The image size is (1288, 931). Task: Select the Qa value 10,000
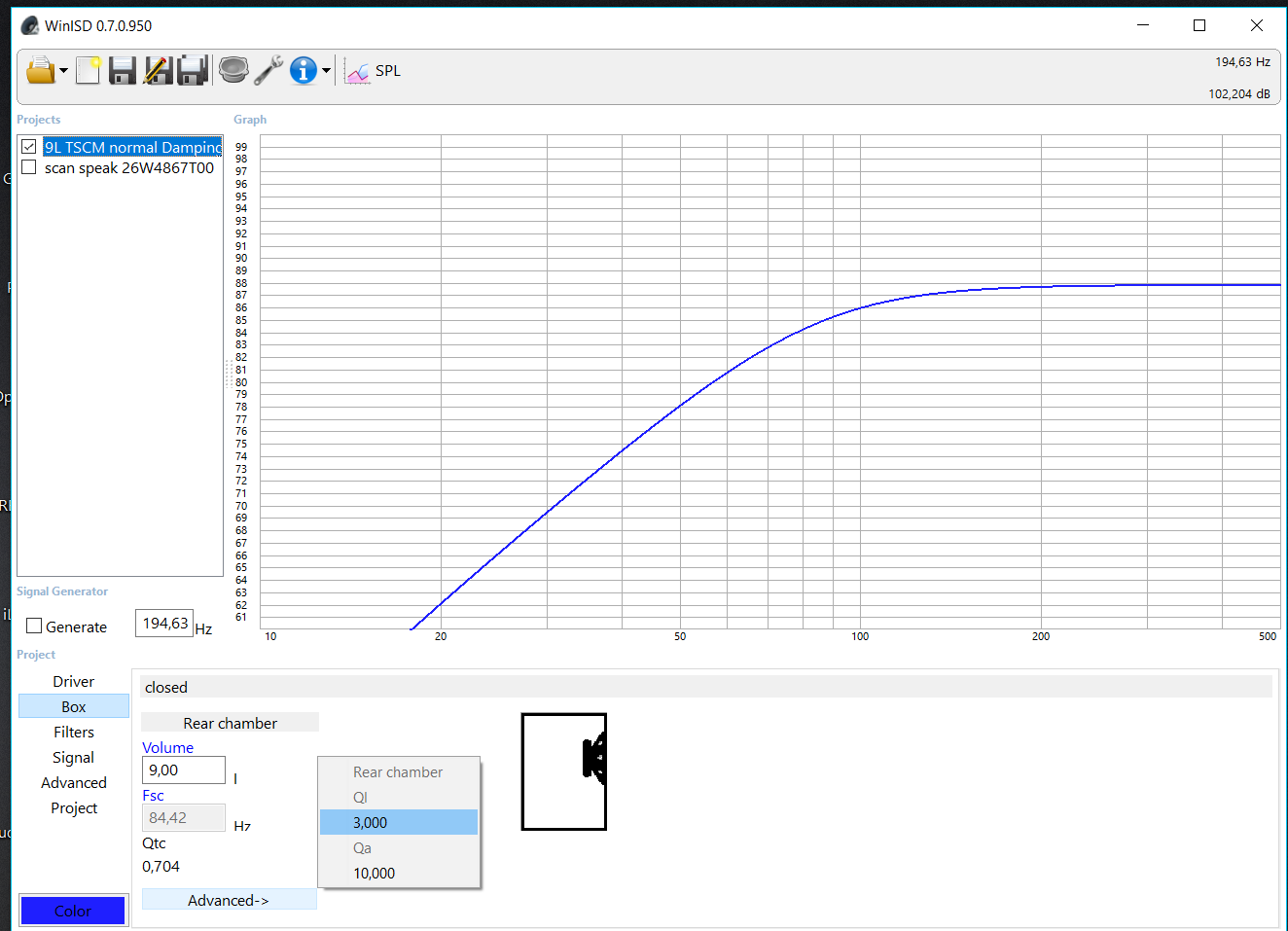399,873
